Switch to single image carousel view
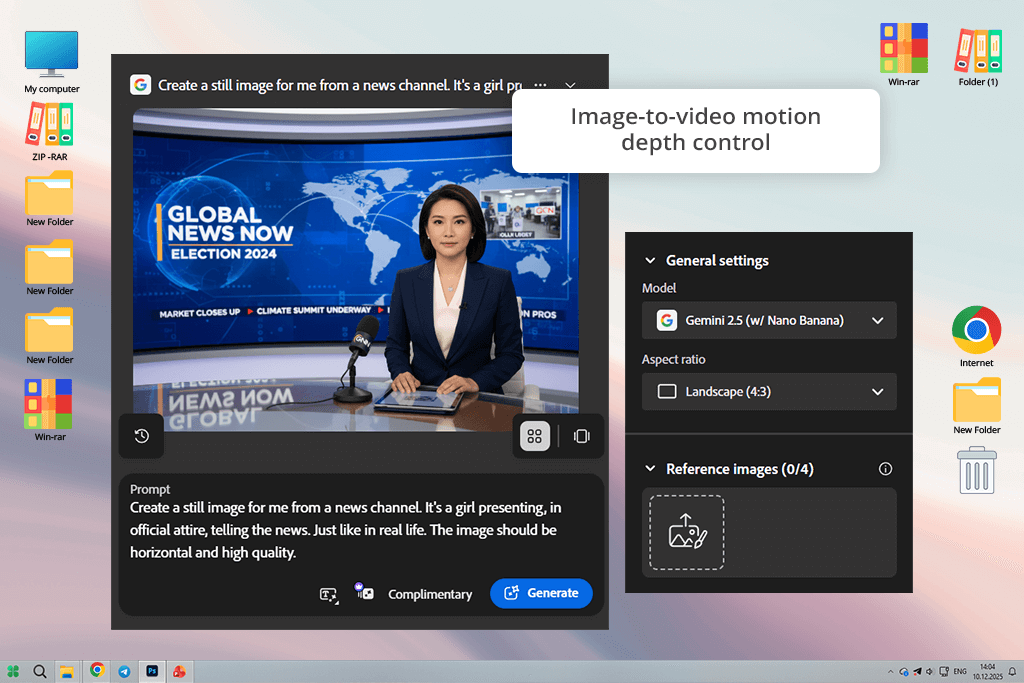 click(582, 436)
